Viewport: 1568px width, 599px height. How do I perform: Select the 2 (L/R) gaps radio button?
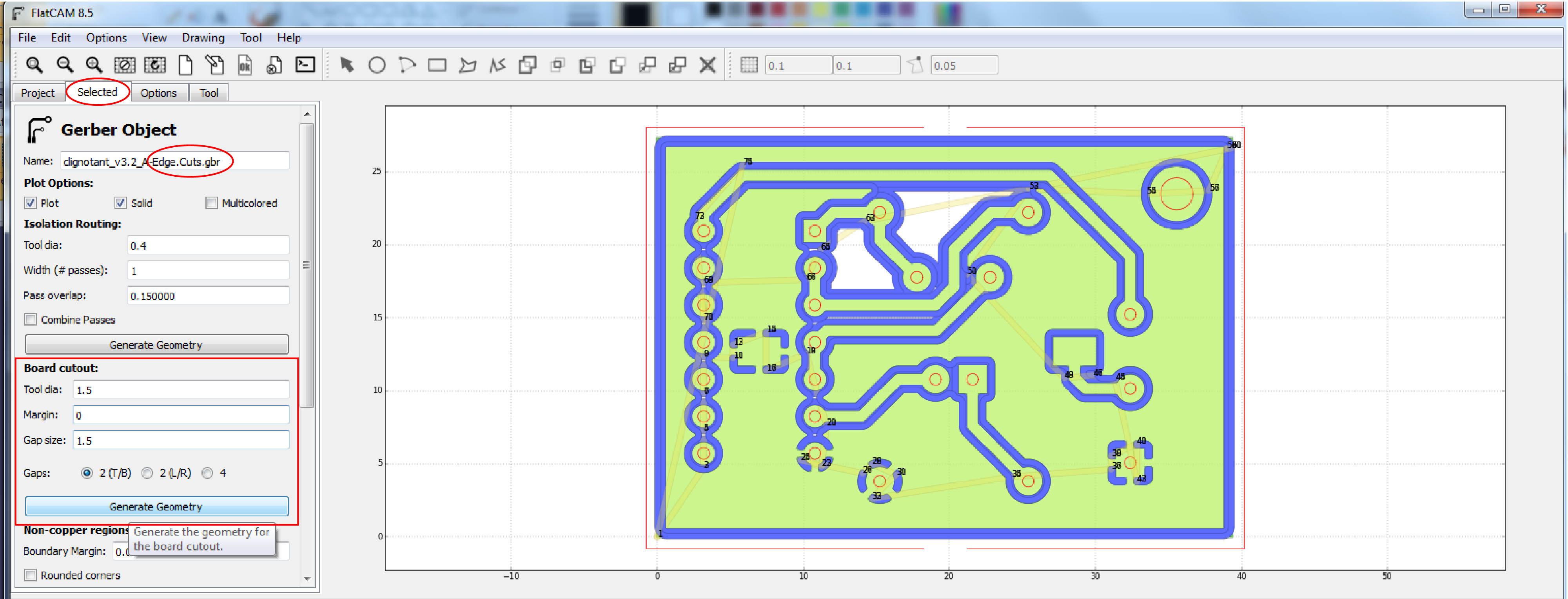(x=147, y=473)
